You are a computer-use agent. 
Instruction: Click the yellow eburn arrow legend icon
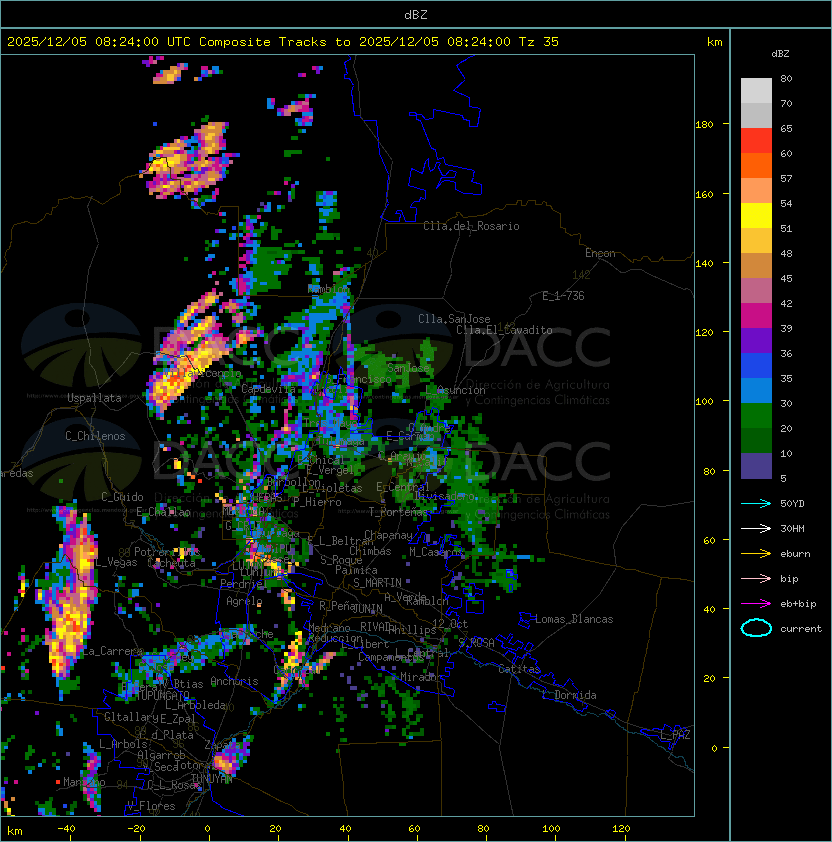[756, 554]
